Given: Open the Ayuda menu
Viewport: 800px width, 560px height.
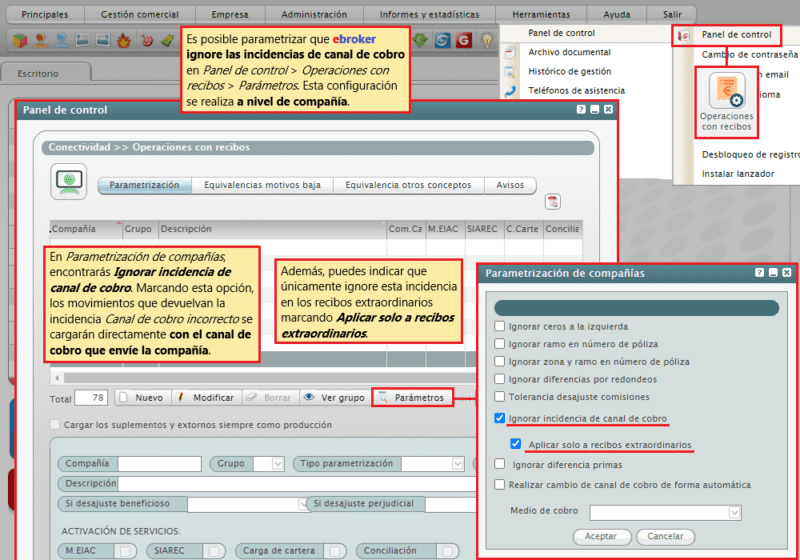Looking at the screenshot, I should [617, 15].
